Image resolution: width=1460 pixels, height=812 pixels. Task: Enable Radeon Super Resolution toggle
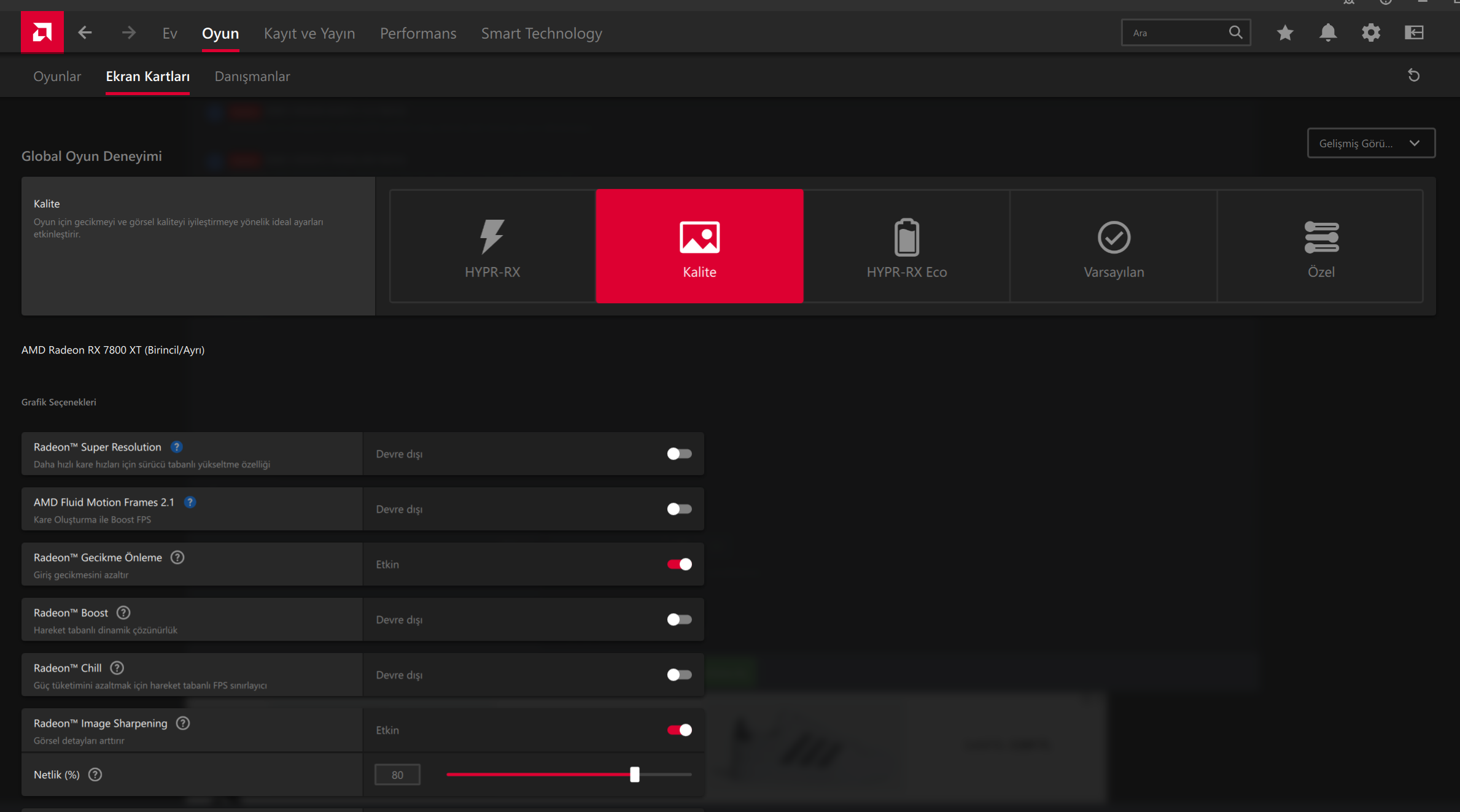pos(679,454)
